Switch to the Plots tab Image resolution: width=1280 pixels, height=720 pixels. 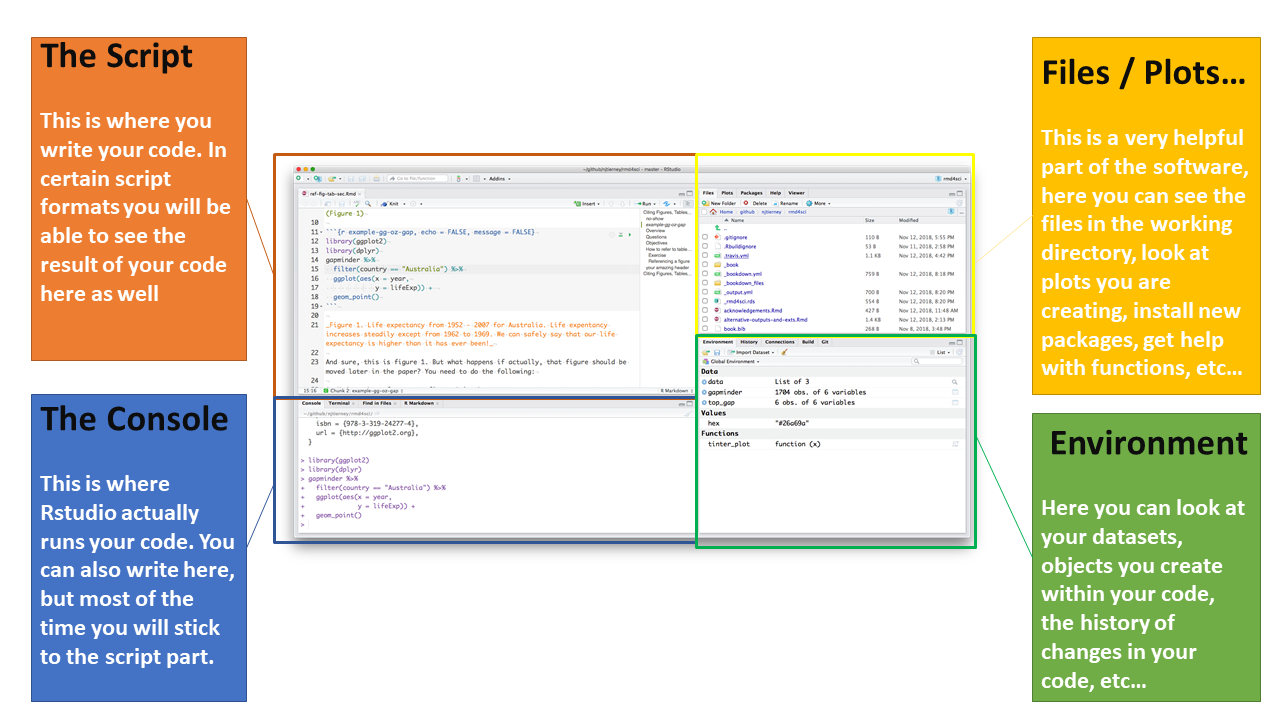point(727,193)
